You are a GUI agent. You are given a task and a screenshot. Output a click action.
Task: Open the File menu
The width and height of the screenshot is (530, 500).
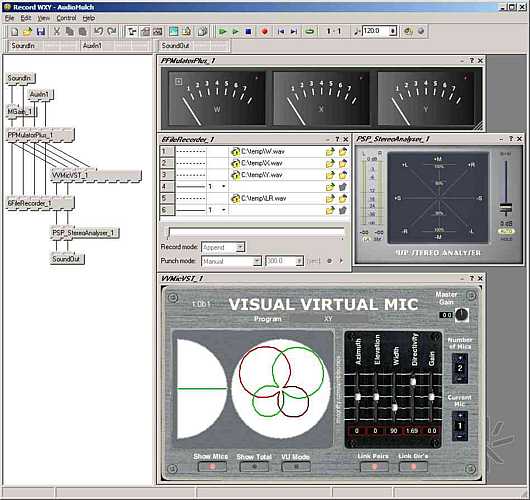coord(9,18)
